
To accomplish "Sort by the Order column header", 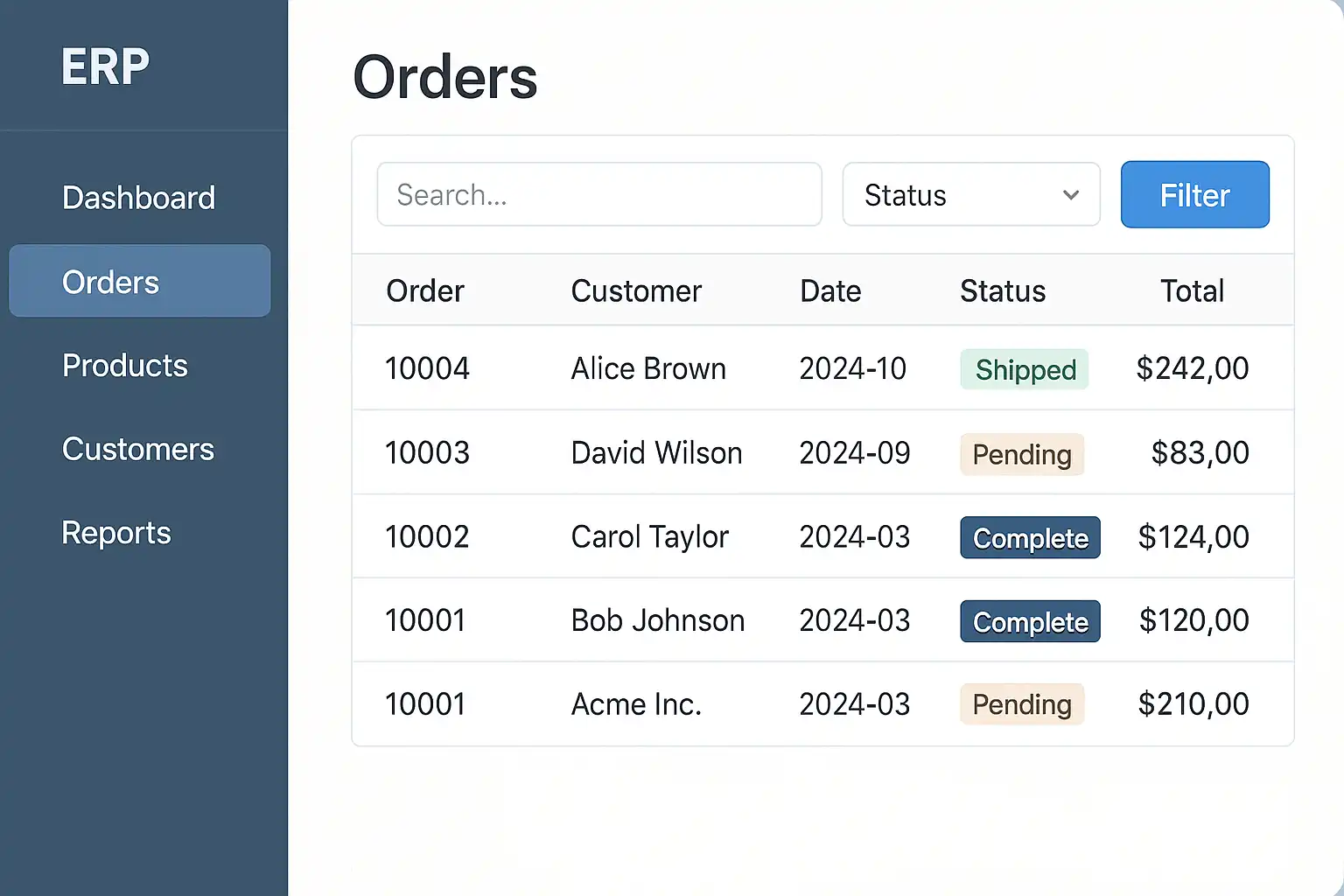I will click(425, 291).
